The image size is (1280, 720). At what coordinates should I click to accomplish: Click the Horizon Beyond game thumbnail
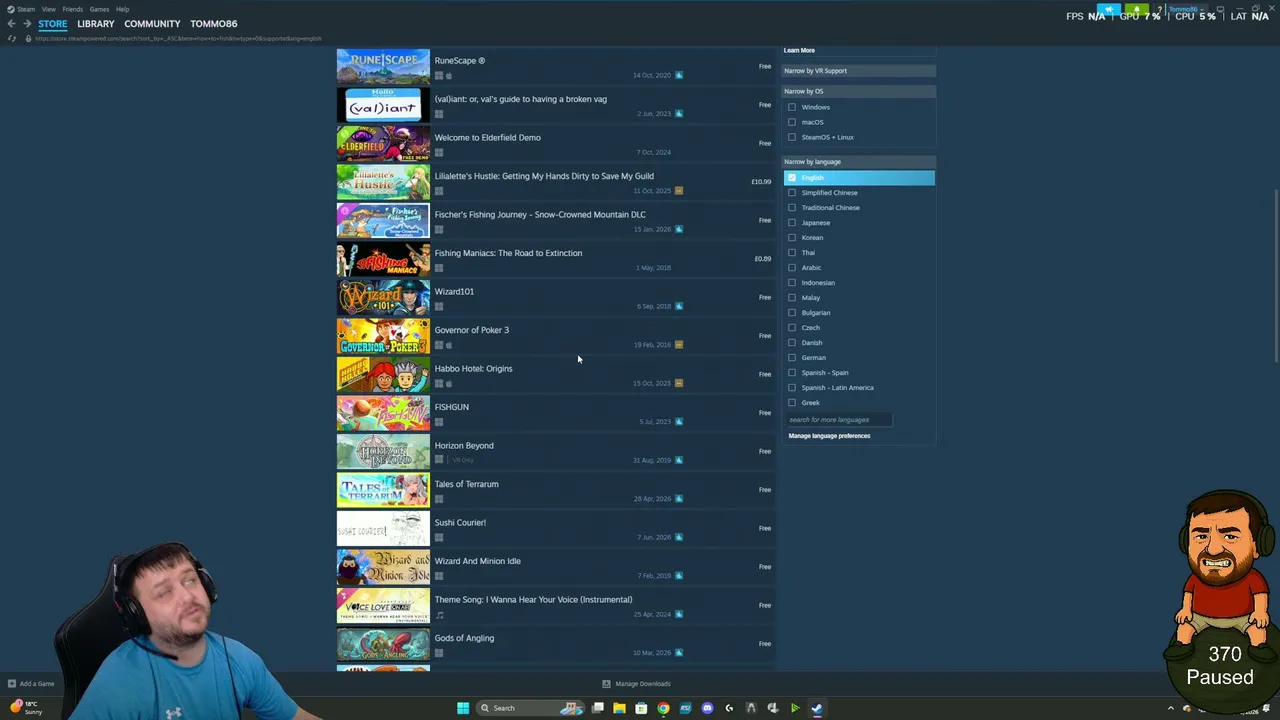click(x=383, y=452)
